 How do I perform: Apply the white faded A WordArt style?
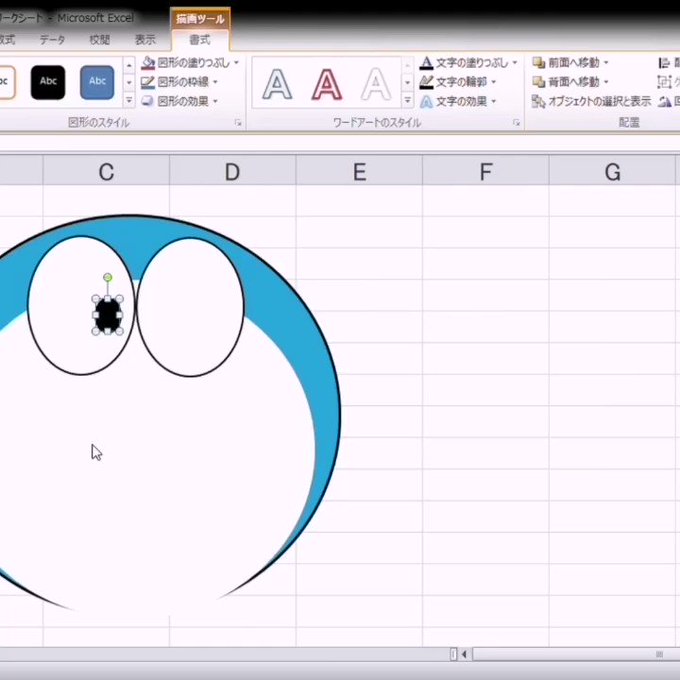click(376, 84)
